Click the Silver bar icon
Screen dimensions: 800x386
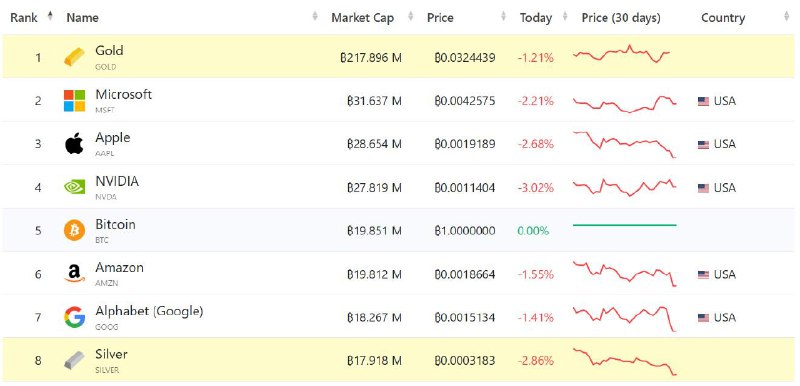(74, 361)
